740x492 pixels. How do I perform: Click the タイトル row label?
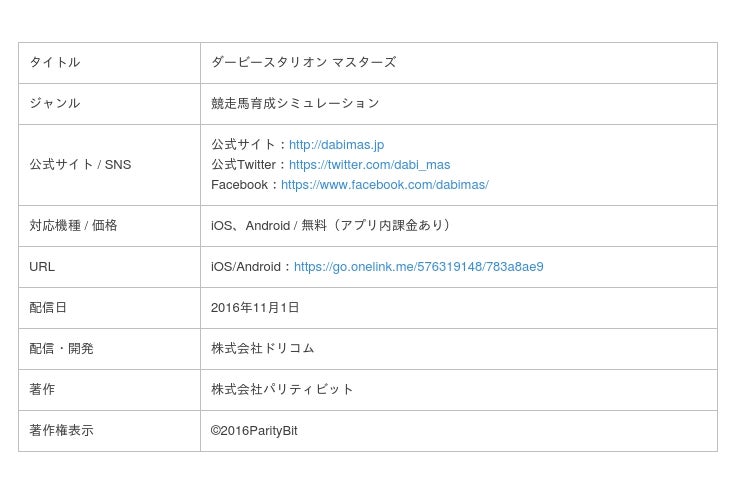click(x=55, y=63)
